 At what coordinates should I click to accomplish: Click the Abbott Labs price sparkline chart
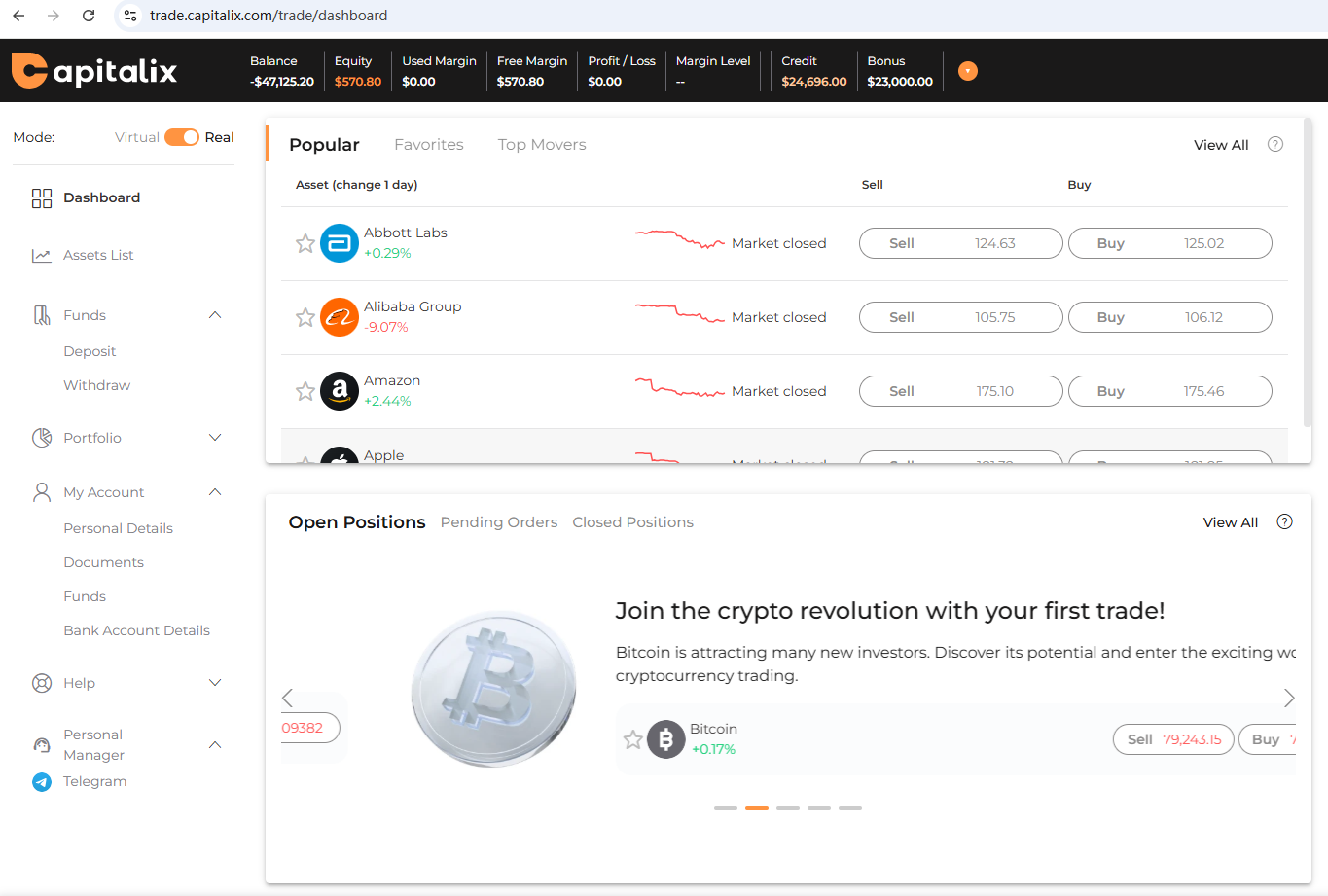[680, 239]
